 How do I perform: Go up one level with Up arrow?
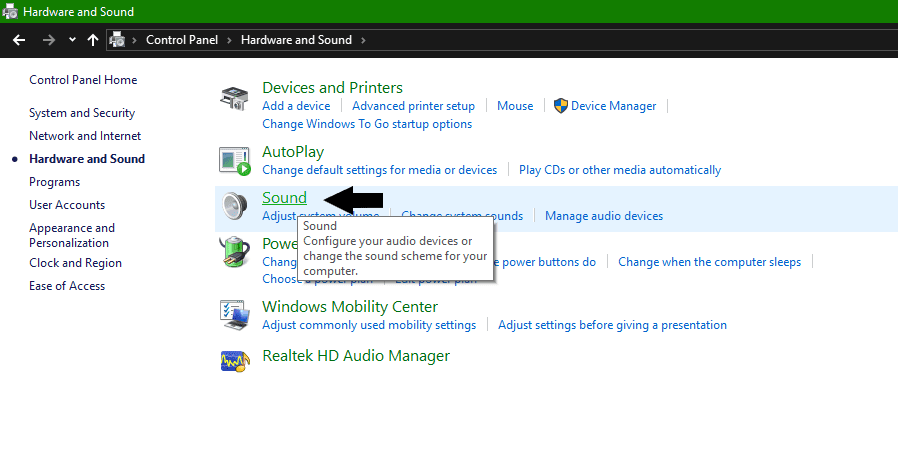93,40
